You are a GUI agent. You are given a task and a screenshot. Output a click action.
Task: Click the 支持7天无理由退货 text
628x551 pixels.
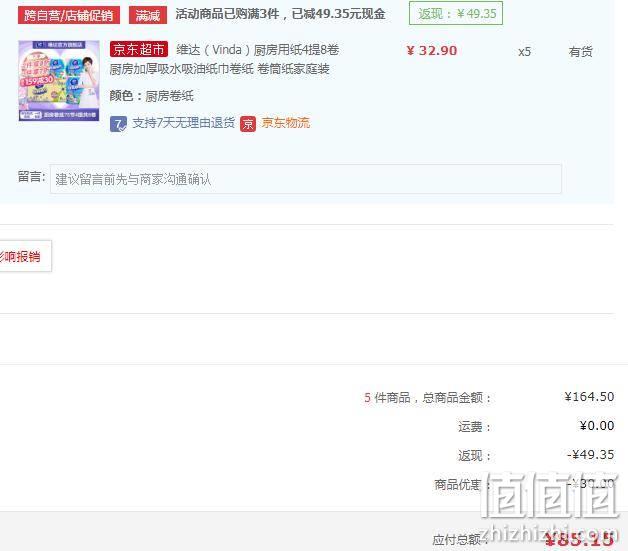tap(183, 123)
